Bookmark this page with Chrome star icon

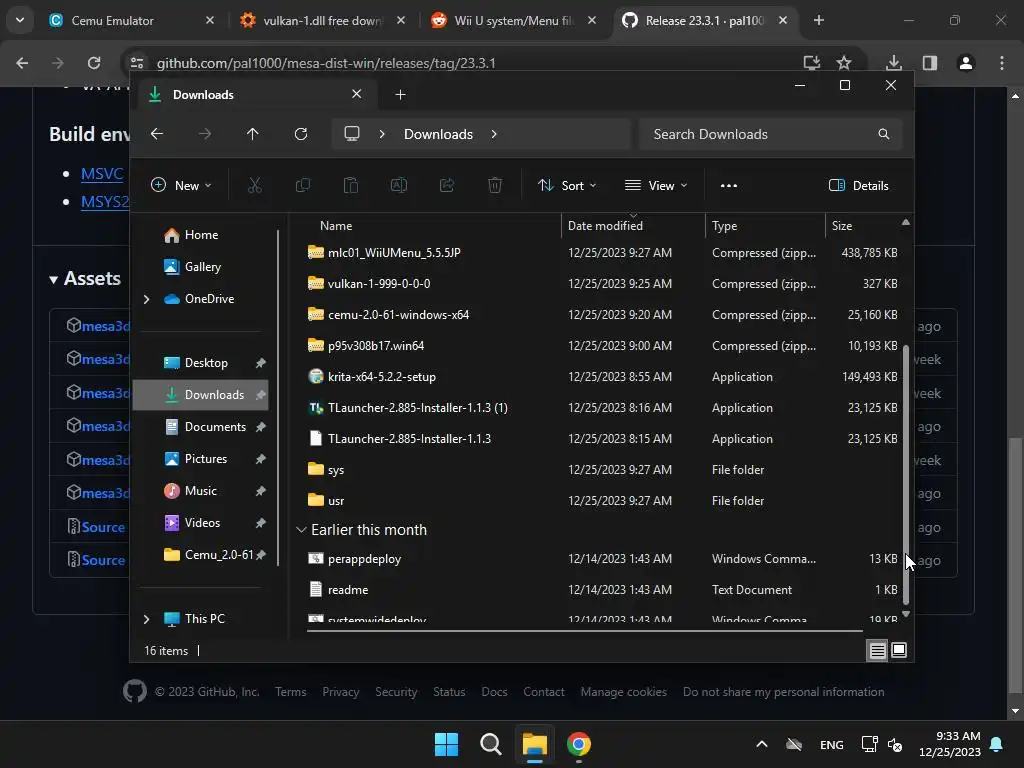click(844, 63)
